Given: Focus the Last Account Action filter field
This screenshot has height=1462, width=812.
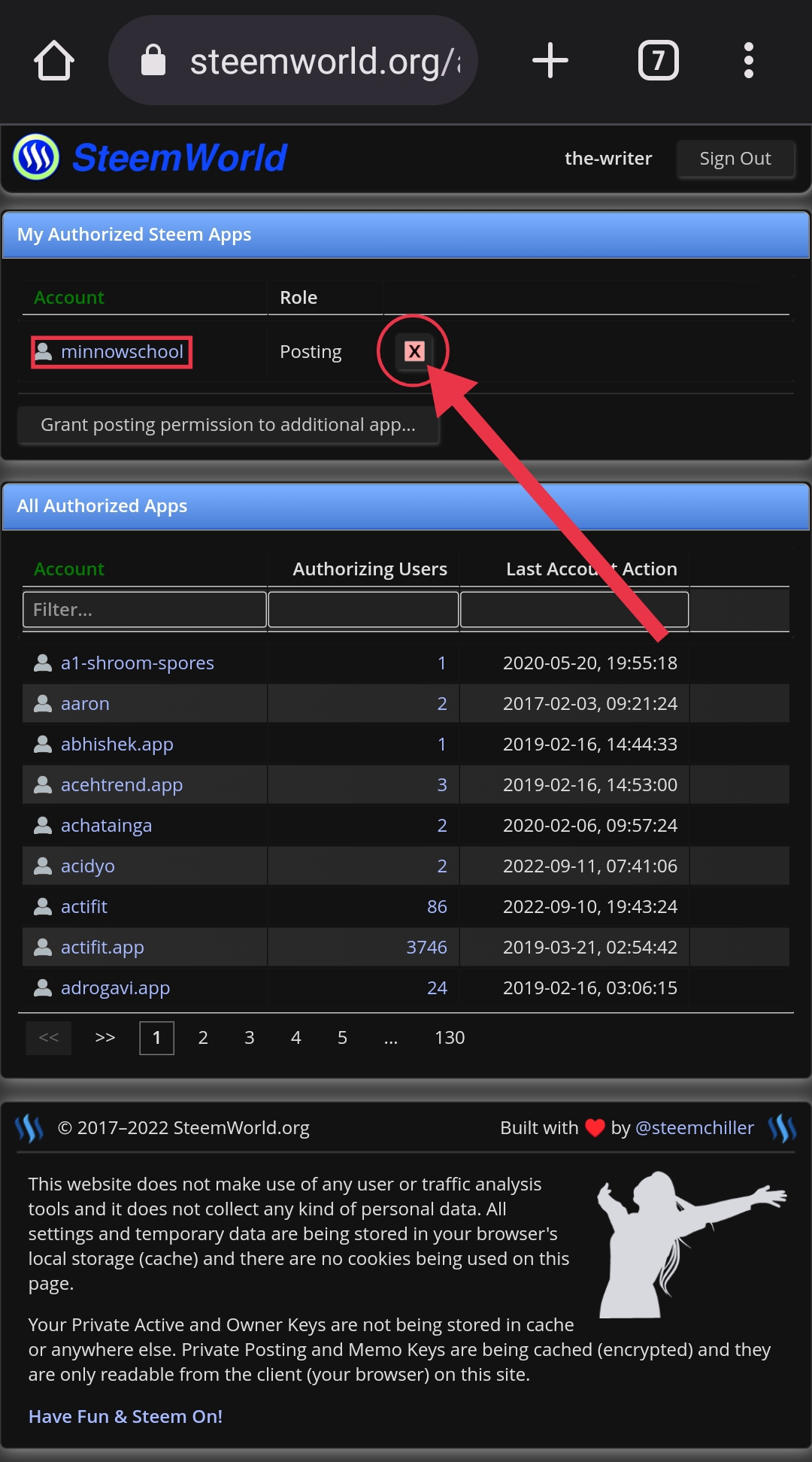Looking at the screenshot, I should pos(574,609).
